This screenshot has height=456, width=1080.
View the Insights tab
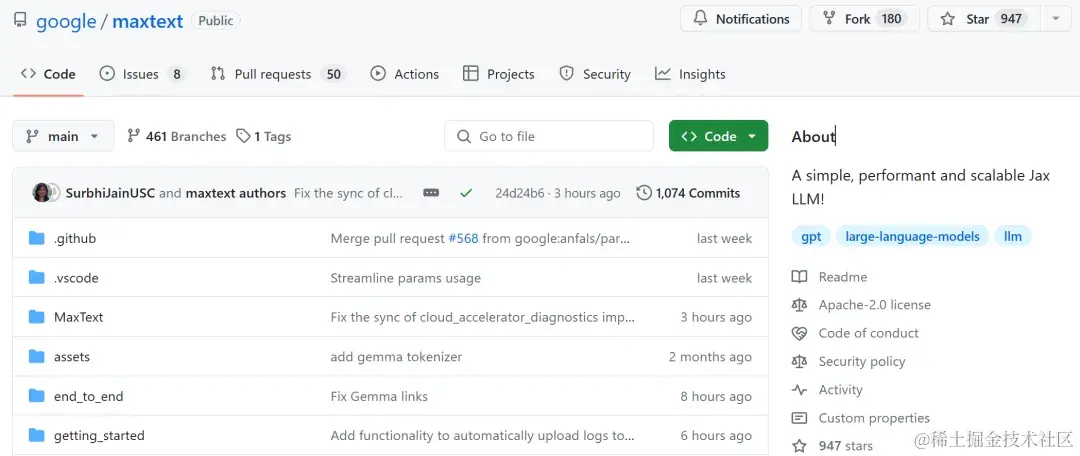(690, 74)
